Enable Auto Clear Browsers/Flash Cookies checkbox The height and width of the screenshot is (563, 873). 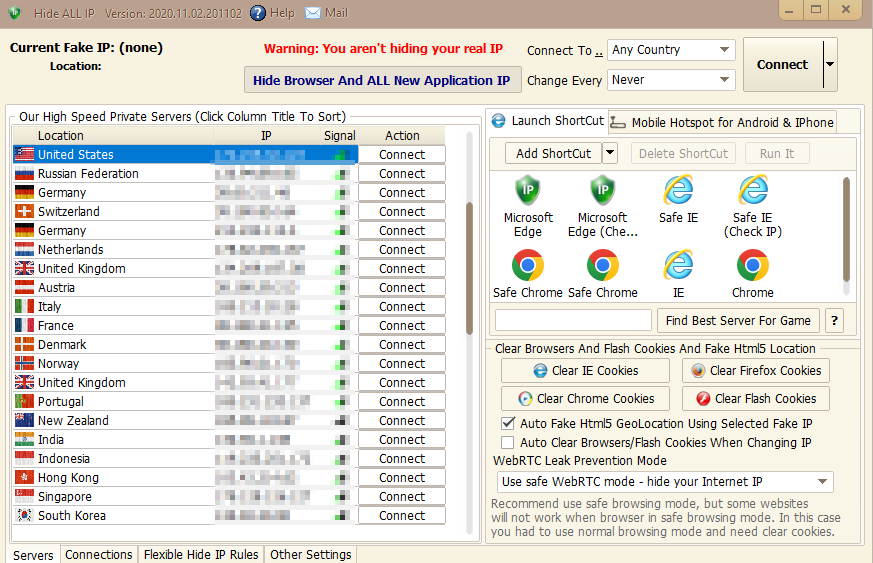(508, 442)
